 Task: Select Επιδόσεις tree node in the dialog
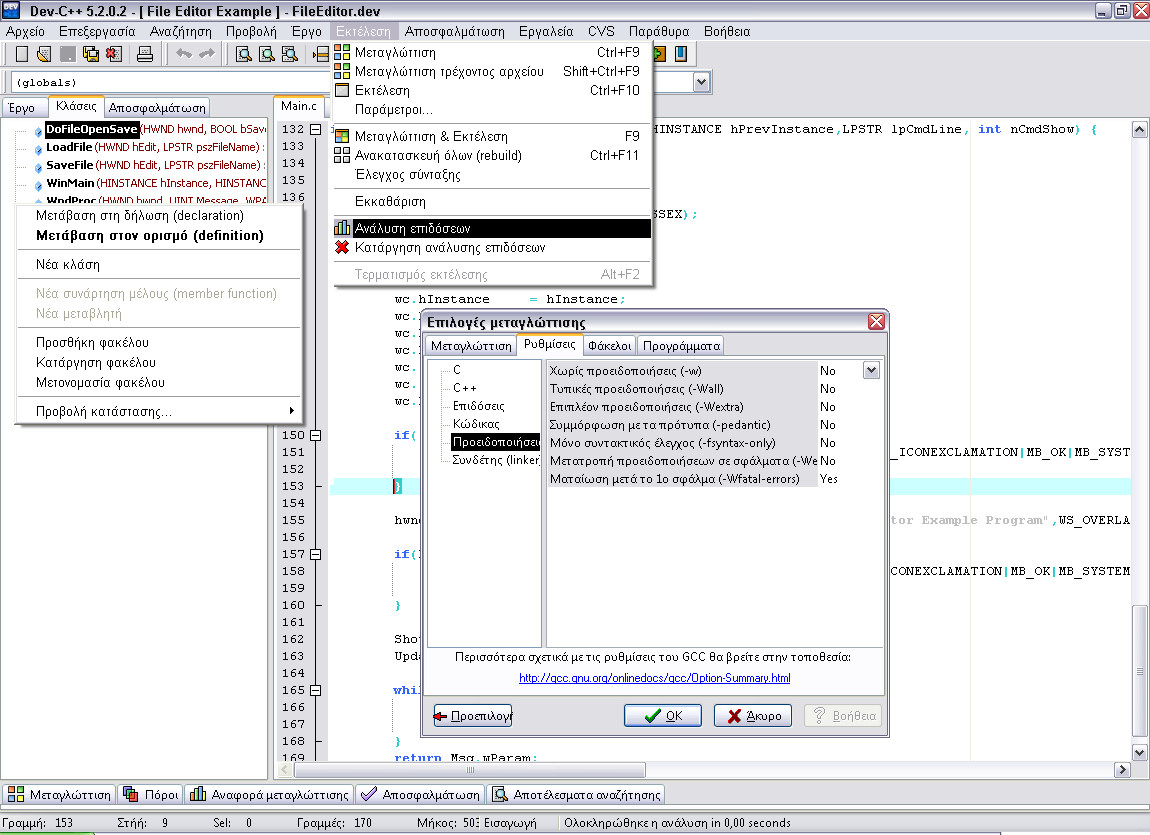click(478, 406)
